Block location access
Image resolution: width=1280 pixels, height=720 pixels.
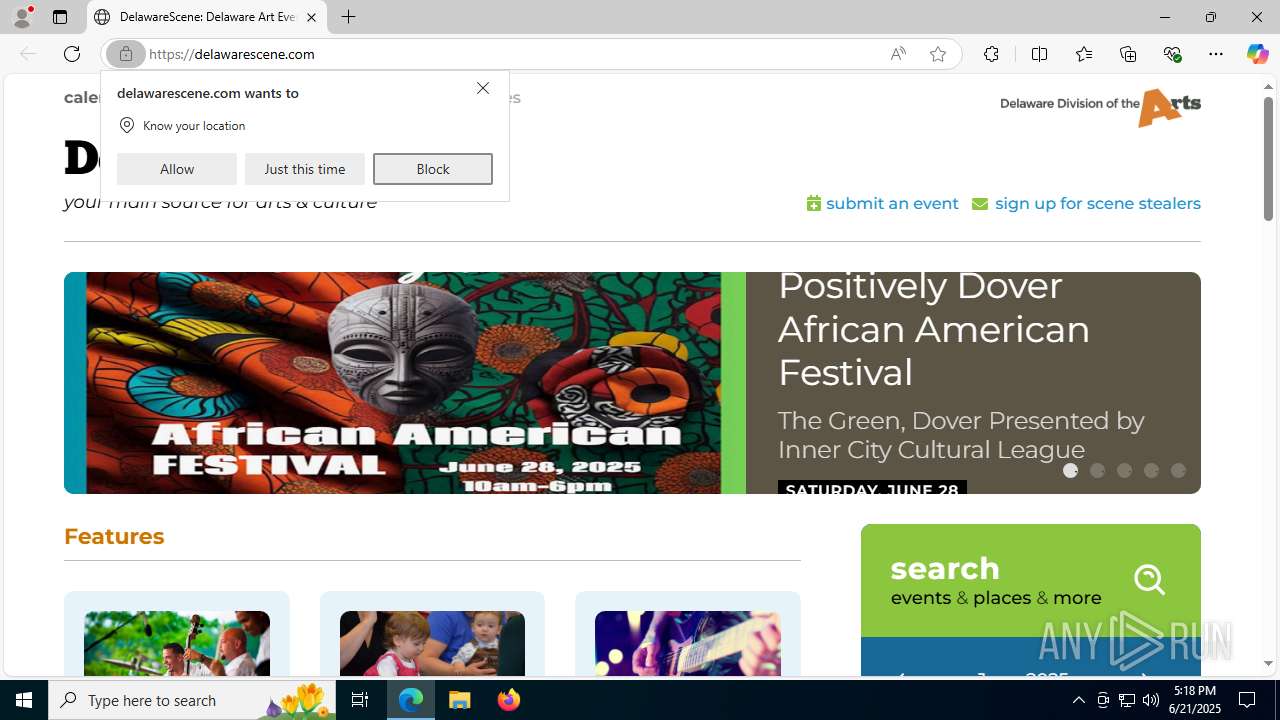(433, 169)
